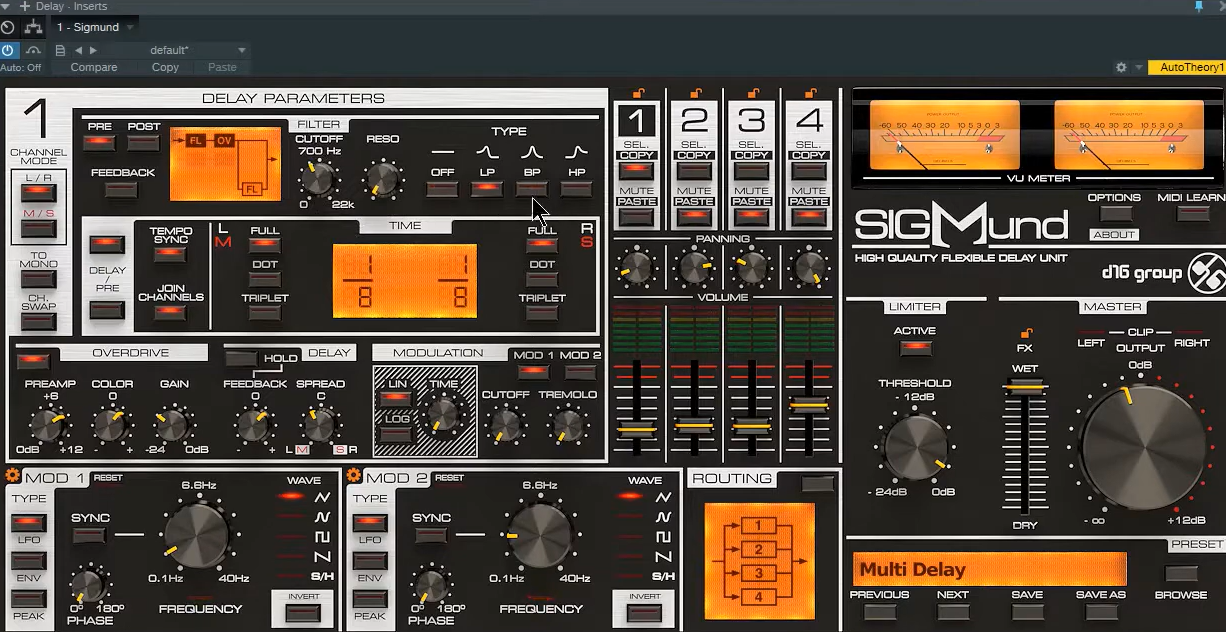This screenshot has width=1226, height=632.
Task: Disable the Limiter Active switch
Action: [x=915, y=349]
